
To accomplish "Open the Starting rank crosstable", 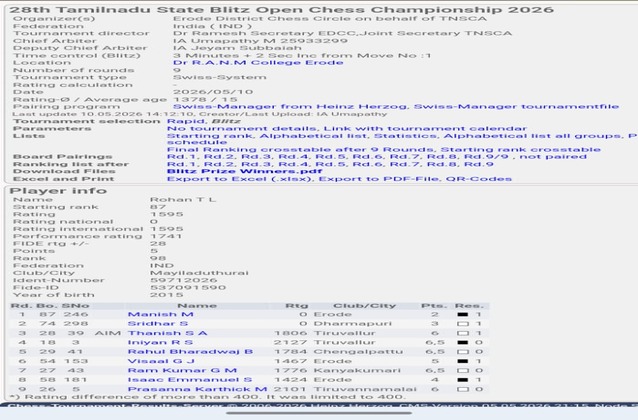I will (x=520, y=150).
